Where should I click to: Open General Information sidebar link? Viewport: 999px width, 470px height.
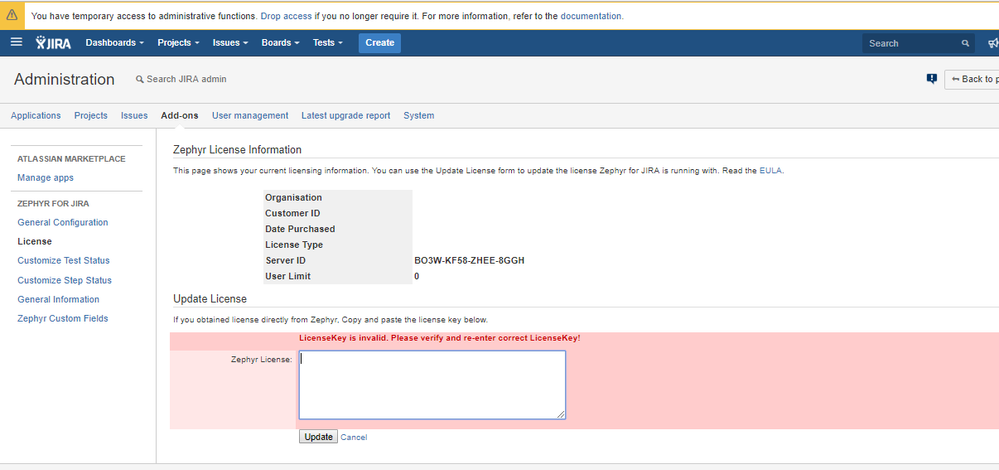point(59,299)
